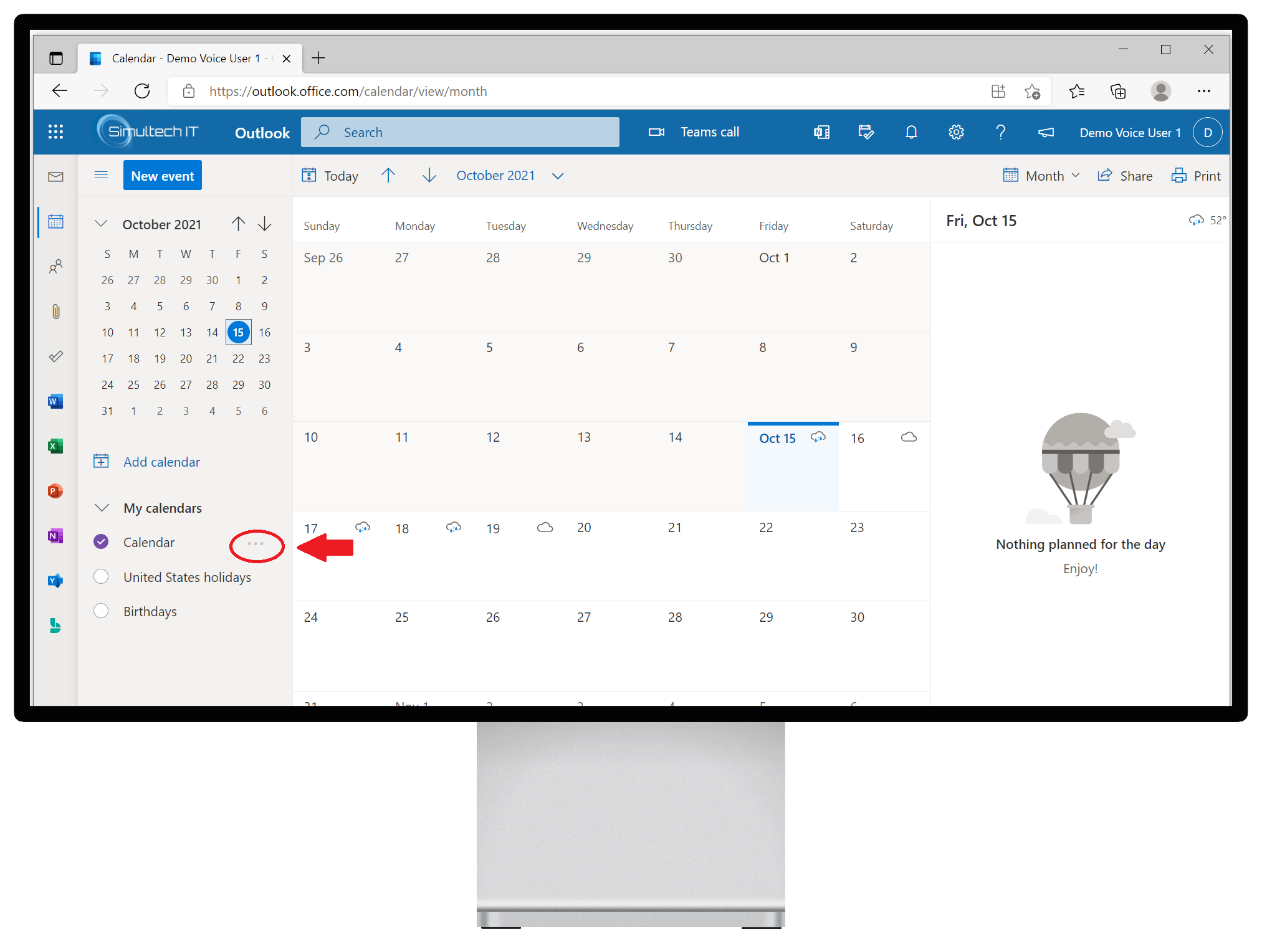Add this page to browser favorites

1032,92
